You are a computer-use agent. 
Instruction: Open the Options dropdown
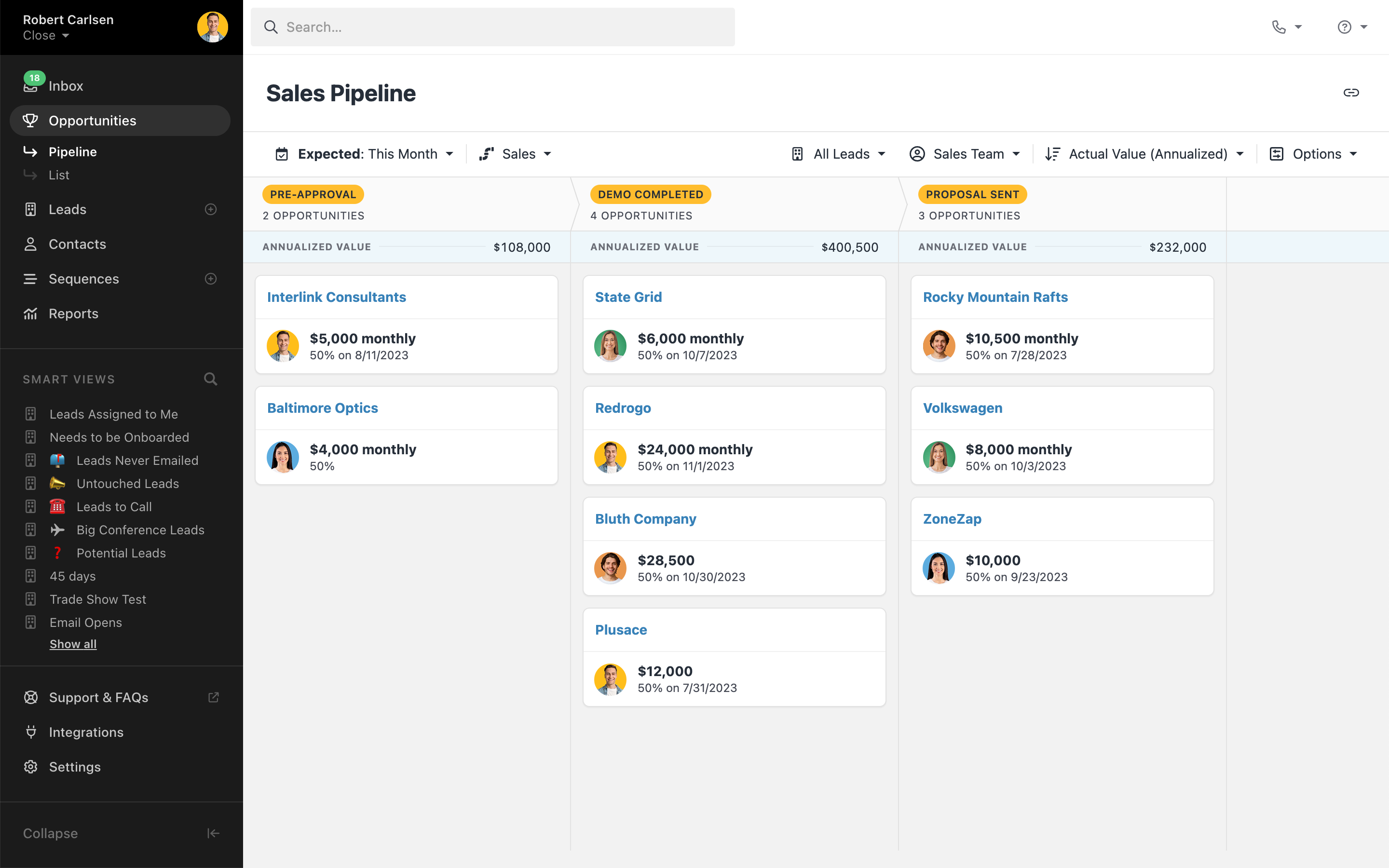click(1313, 154)
